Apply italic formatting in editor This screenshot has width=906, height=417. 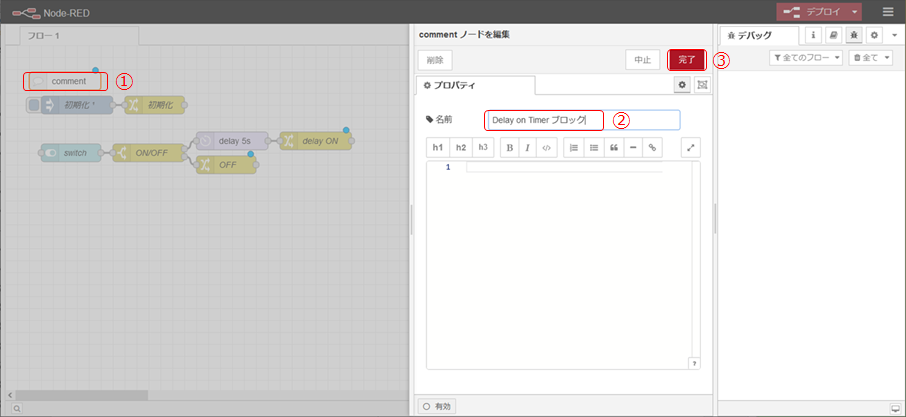(x=528, y=148)
